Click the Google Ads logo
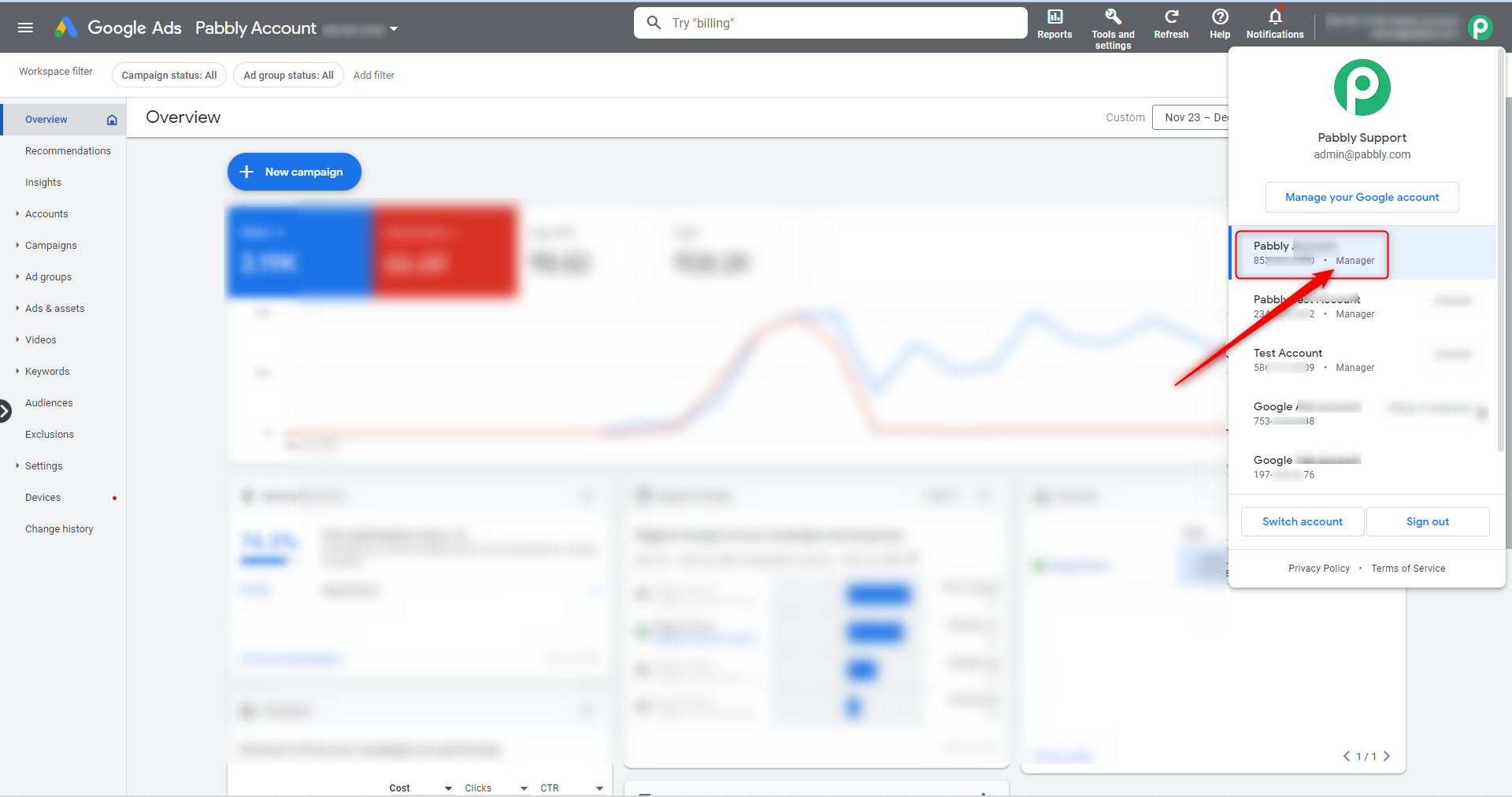Image resolution: width=1512 pixels, height=797 pixels. coord(66,28)
